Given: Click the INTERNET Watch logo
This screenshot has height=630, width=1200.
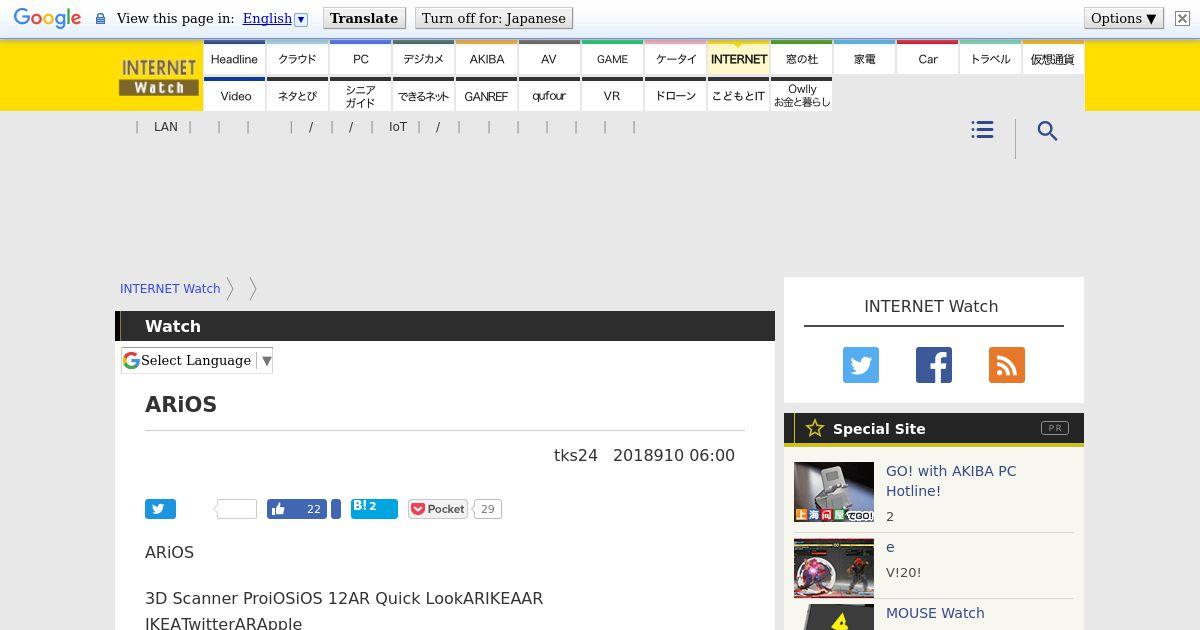Looking at the screenshot, I should coord(159,76).
